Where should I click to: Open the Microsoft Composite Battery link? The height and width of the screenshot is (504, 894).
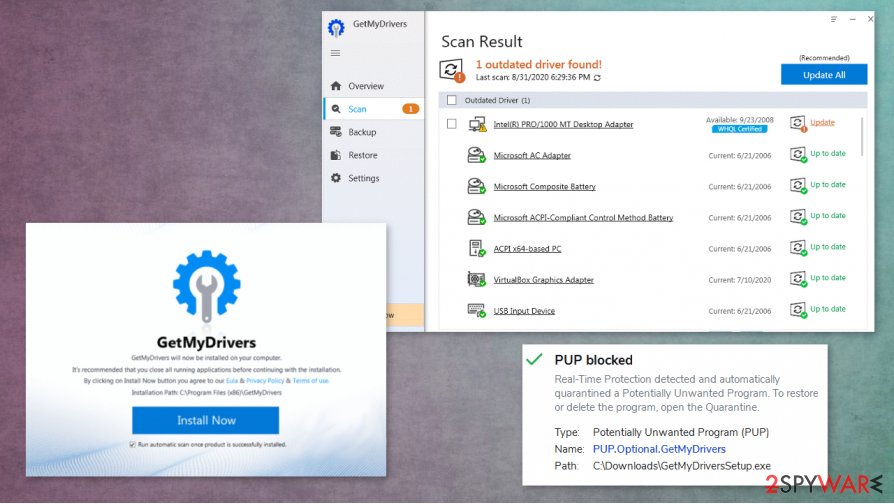[544, 186]
